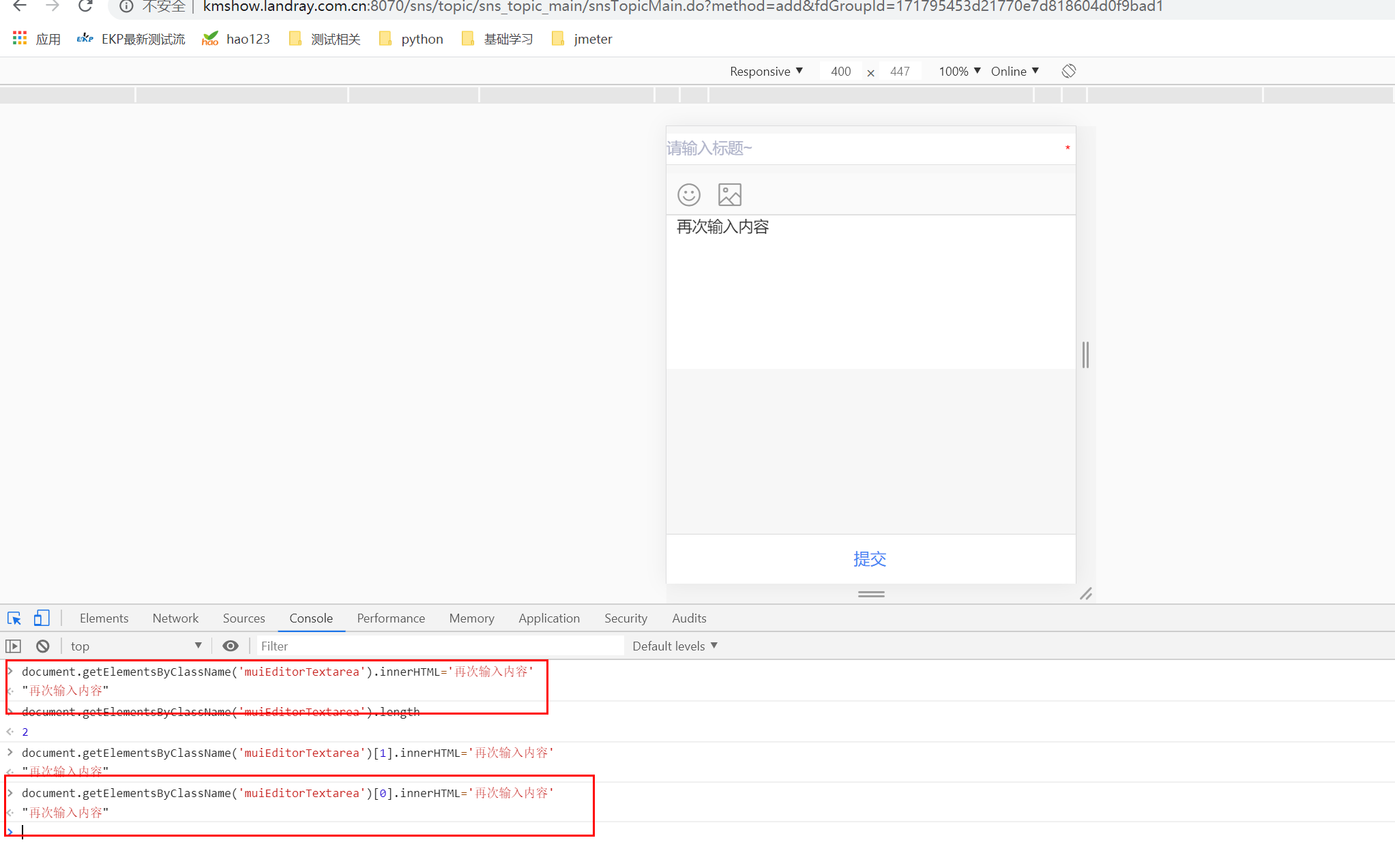Screen dimensions: 1395x868
Task: Toggle the live expression eye icon
Action: pos(231,646)
